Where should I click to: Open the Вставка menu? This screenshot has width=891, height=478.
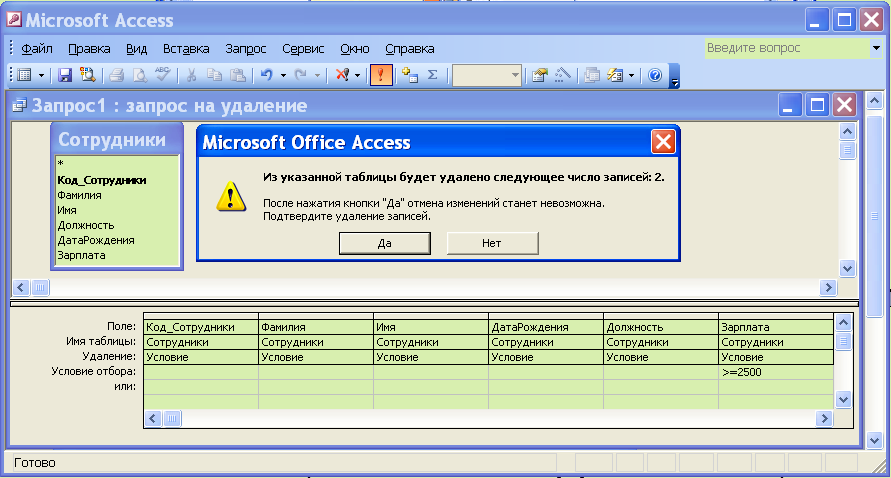pyautogui.click(x=186, y=49)
